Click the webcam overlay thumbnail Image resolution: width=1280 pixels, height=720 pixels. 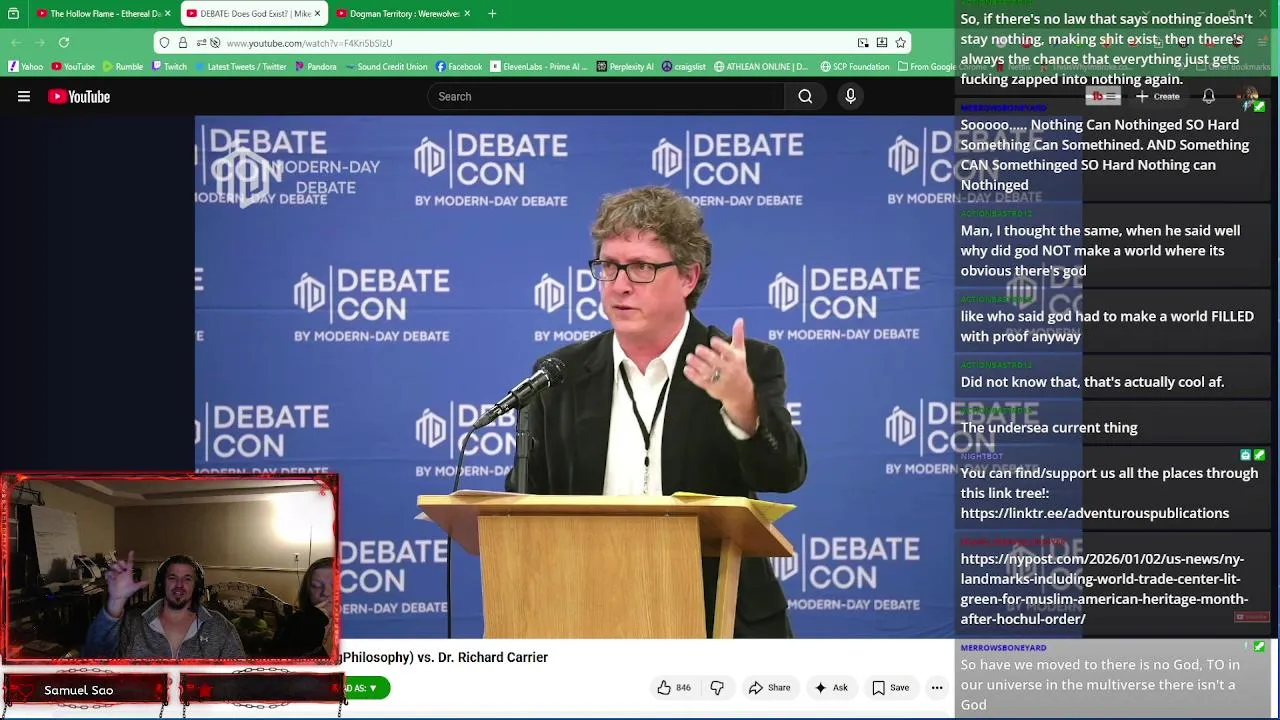[170, 570]
